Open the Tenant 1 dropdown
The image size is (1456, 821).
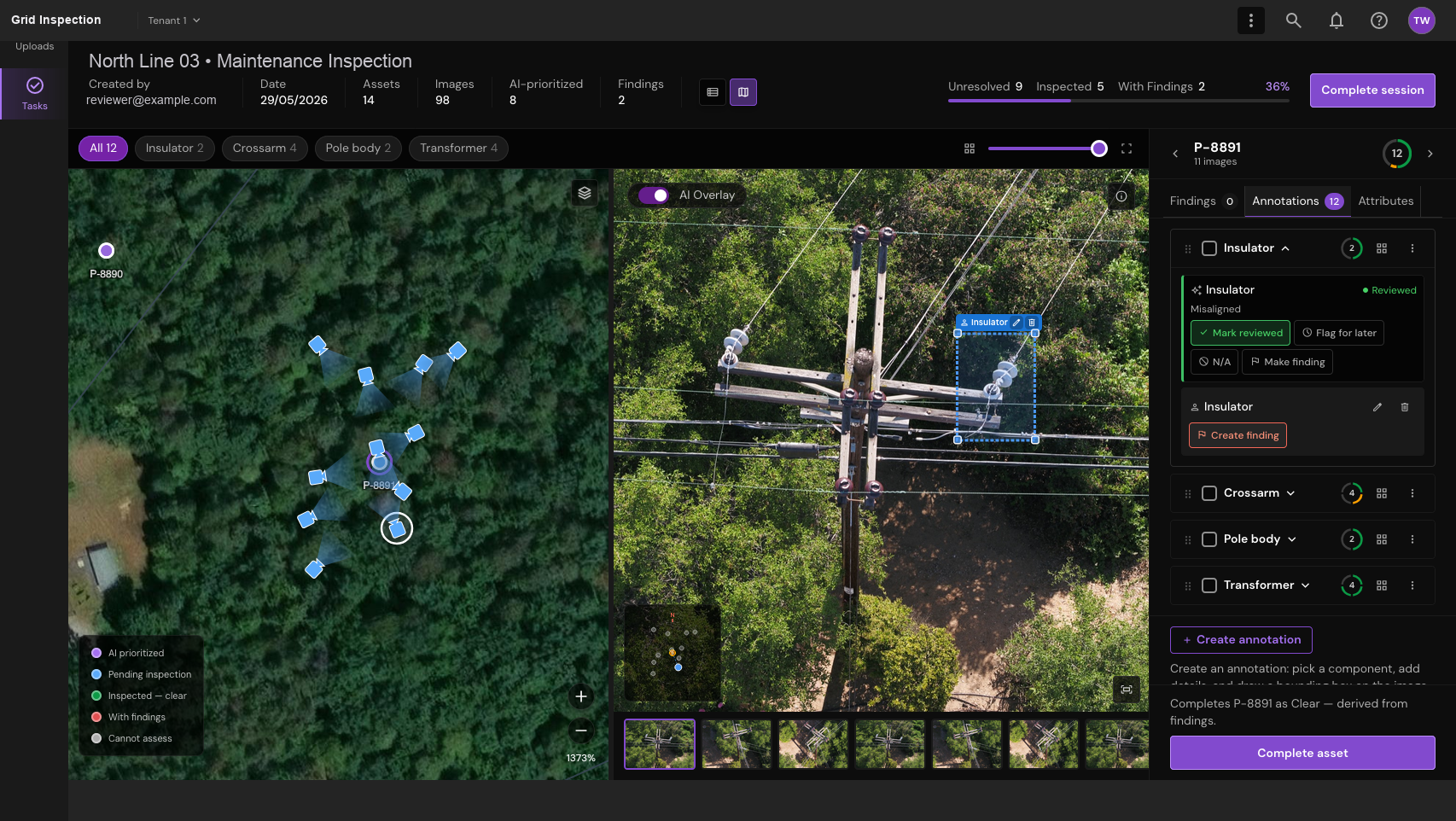174,20
